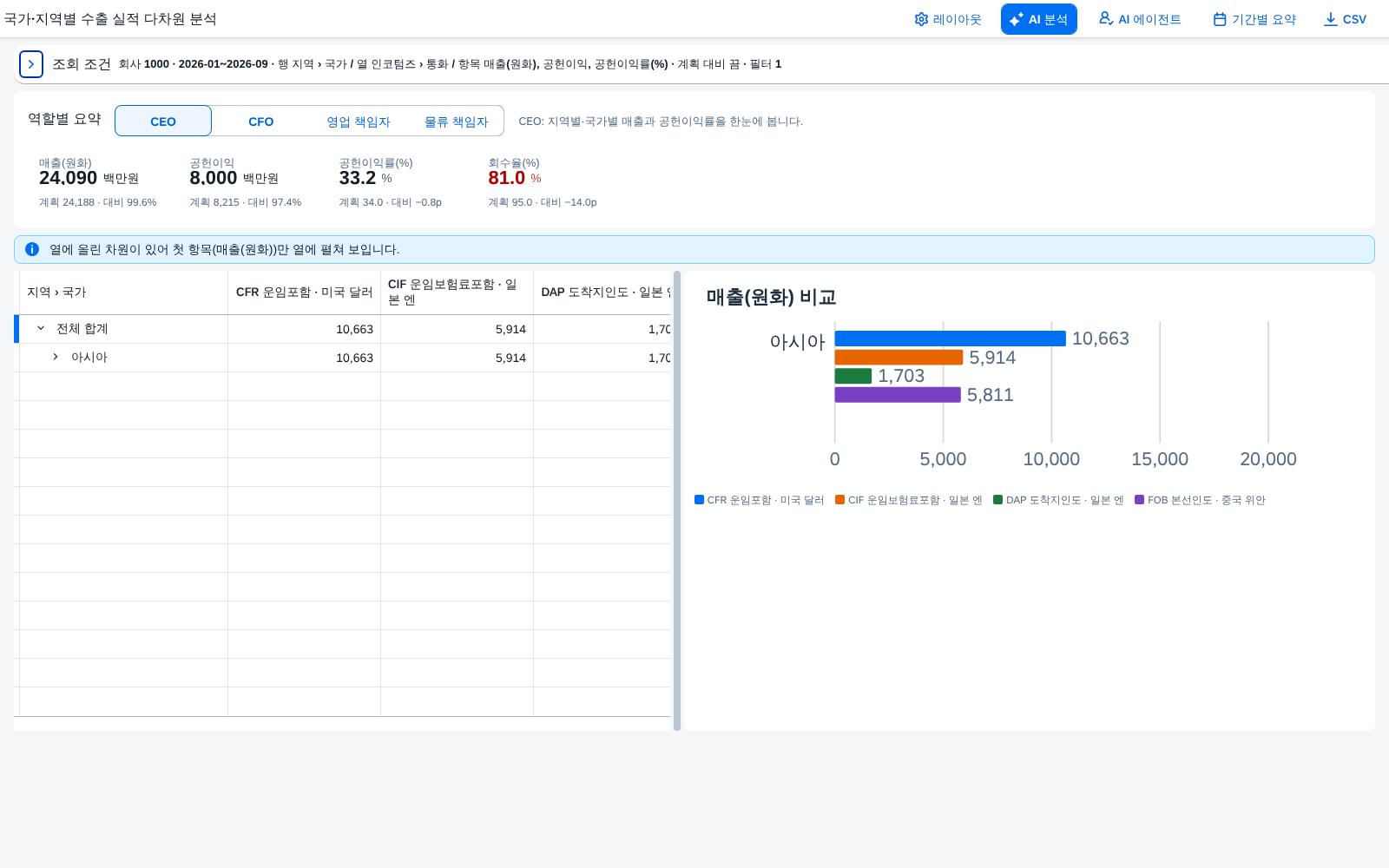Click the blue info icon in the notice banner
This screenshot has width=1389, height=868.
[32, 249]
